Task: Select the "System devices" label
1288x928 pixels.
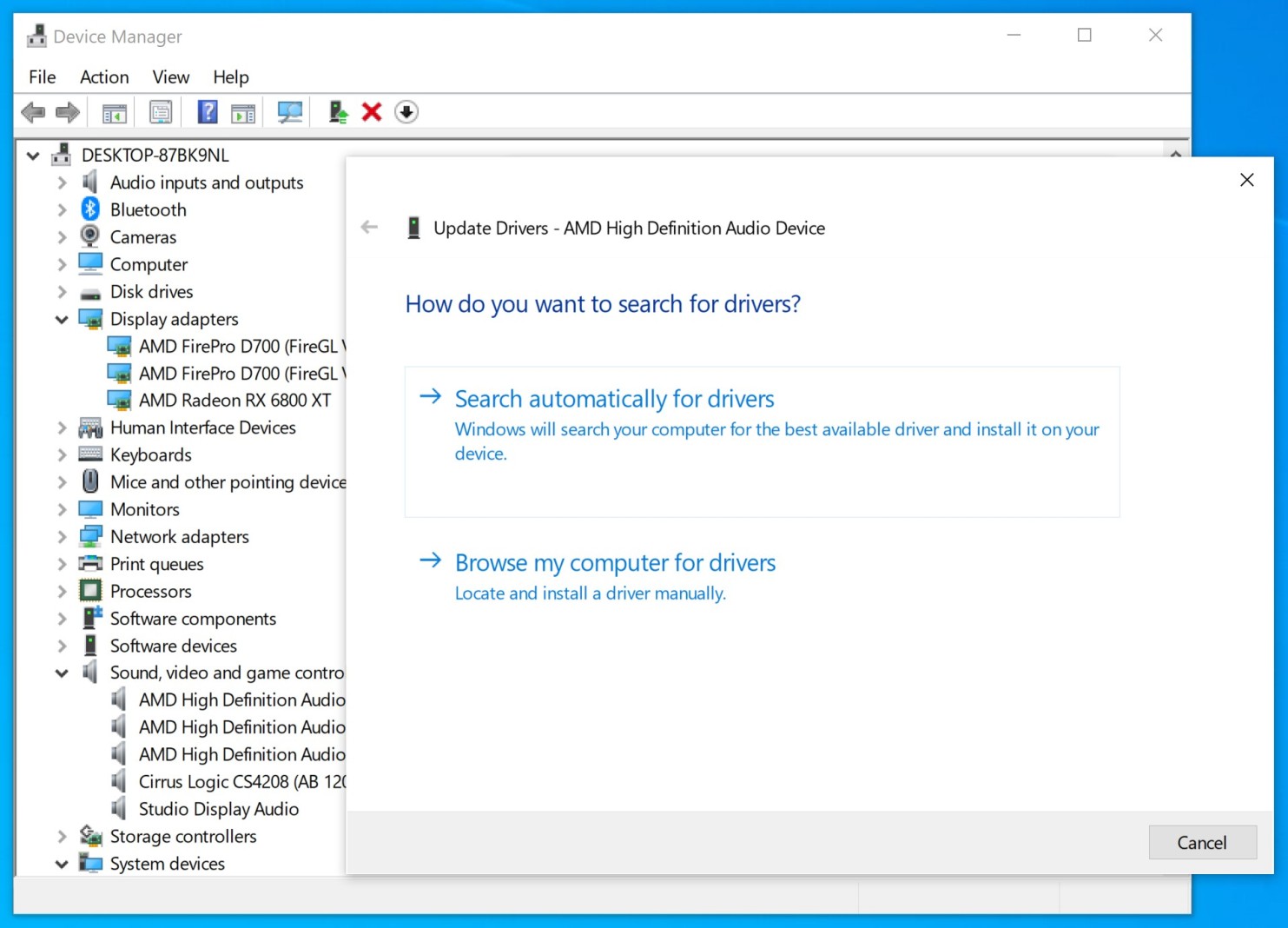Action: click(168, 864)
